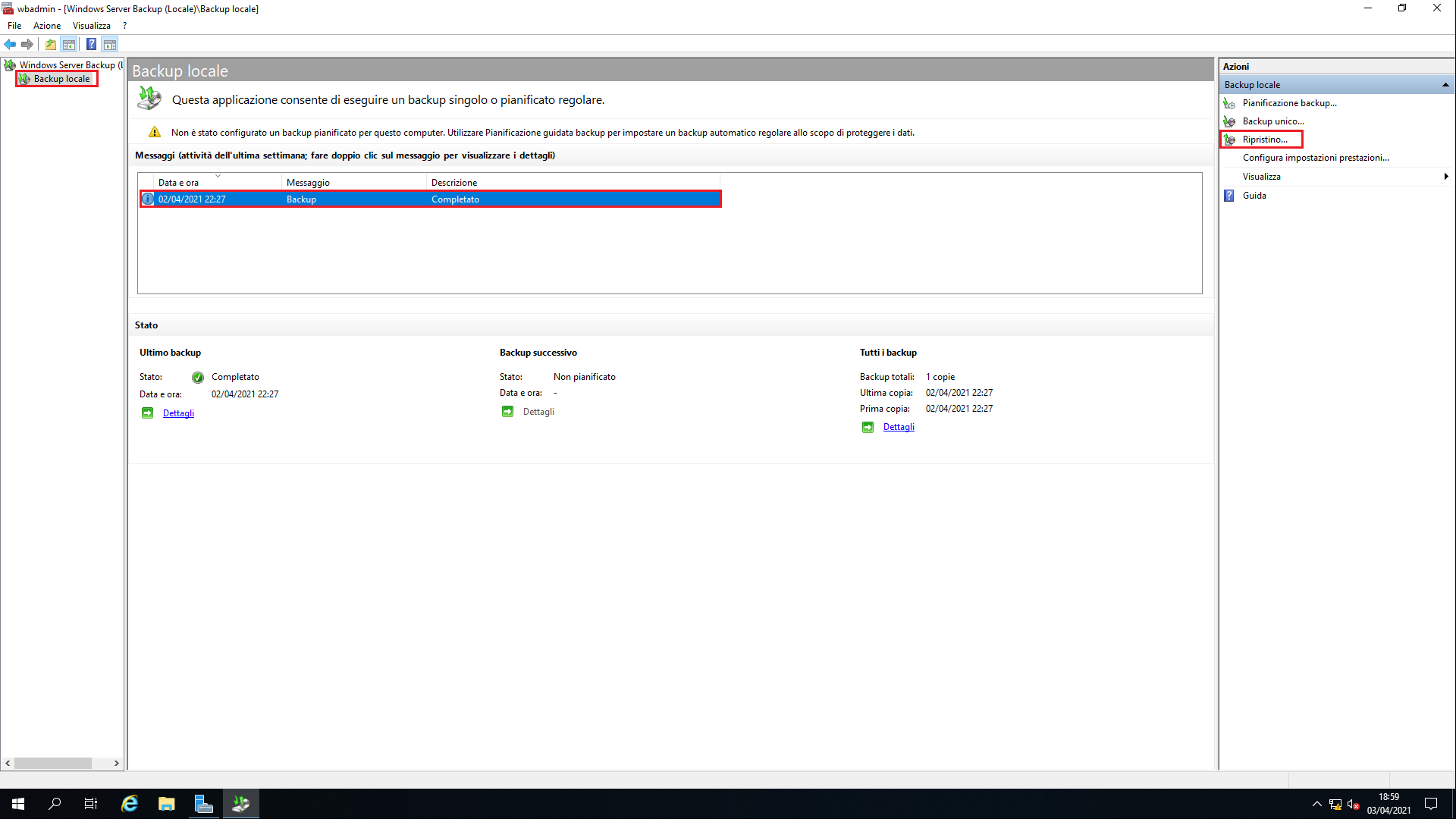This screenshot has width=1456, height=819.
Task: Click the Pianificazione backup icon in Azioni
Action: 1229,103
